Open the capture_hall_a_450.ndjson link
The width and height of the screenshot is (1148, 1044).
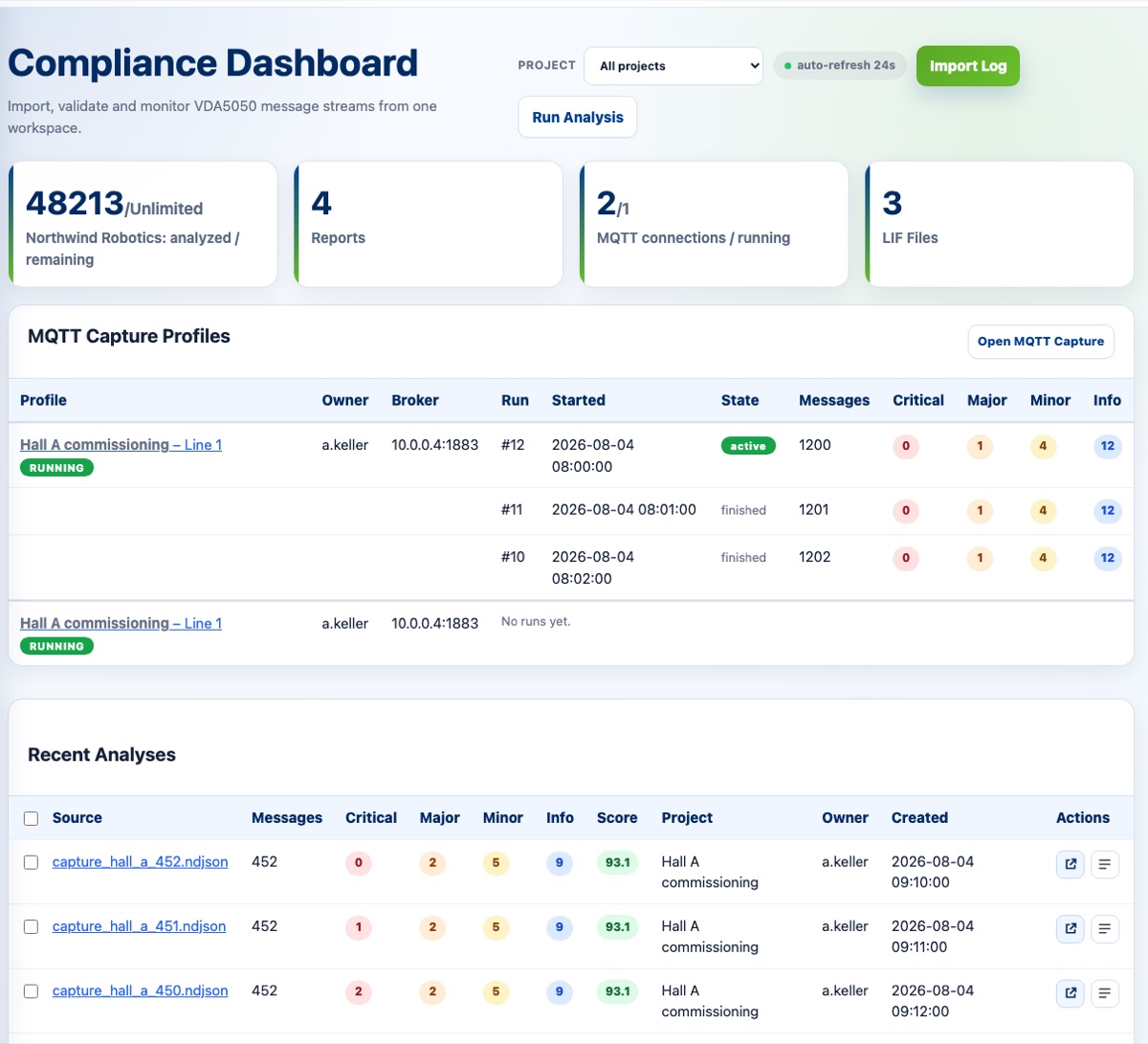[x=140, y=991]
